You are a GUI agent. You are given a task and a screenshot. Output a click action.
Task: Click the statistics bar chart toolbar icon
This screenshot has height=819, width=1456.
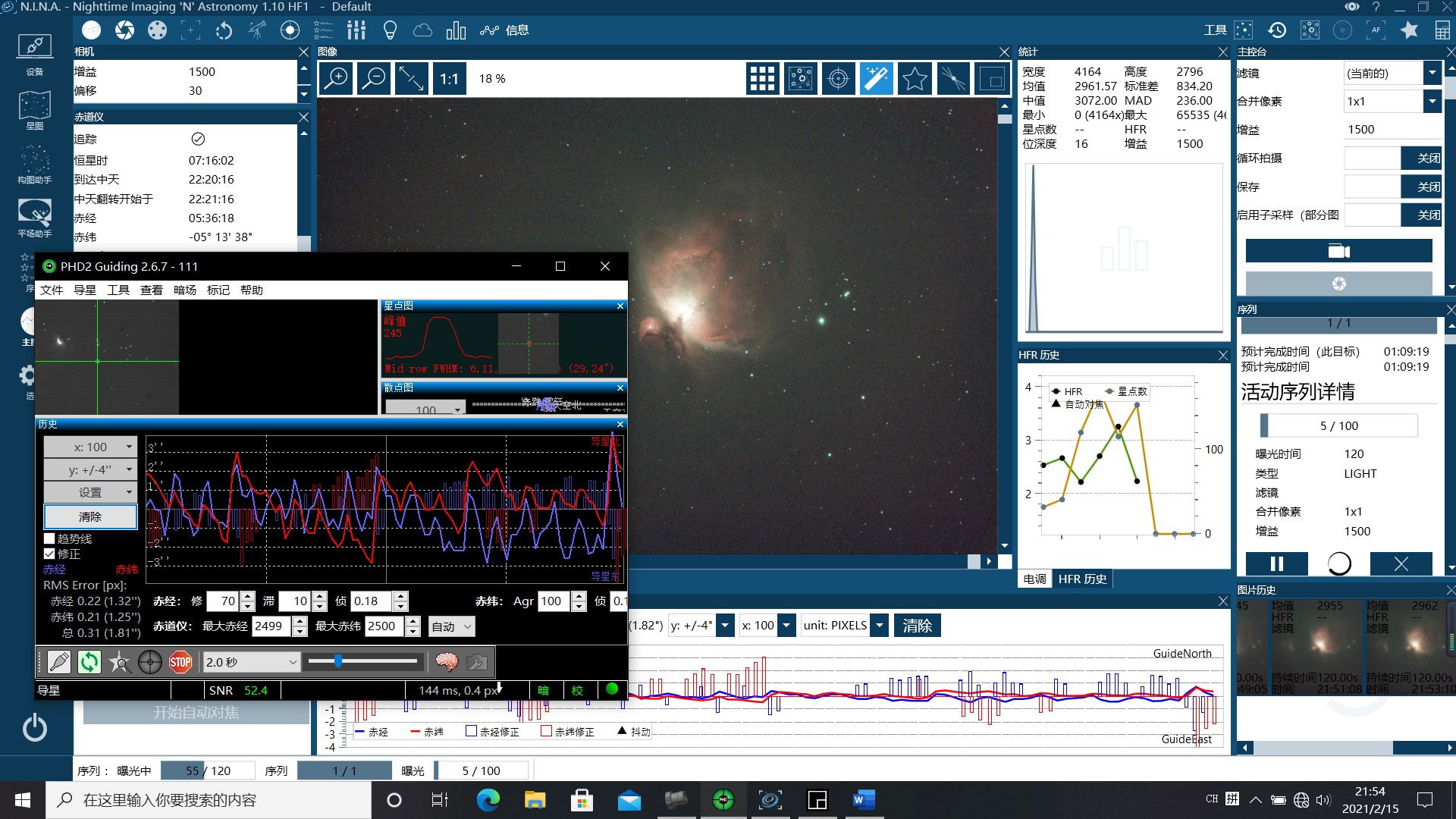[456, 30]
